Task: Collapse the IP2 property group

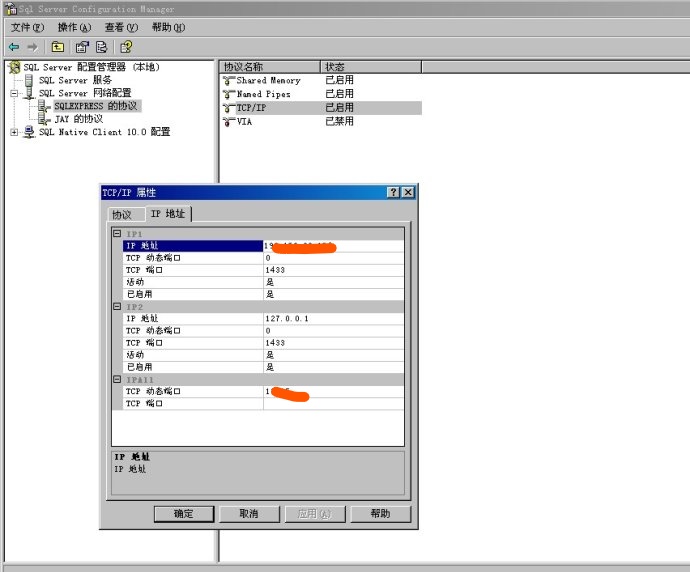Action: [x=117, y=307]
